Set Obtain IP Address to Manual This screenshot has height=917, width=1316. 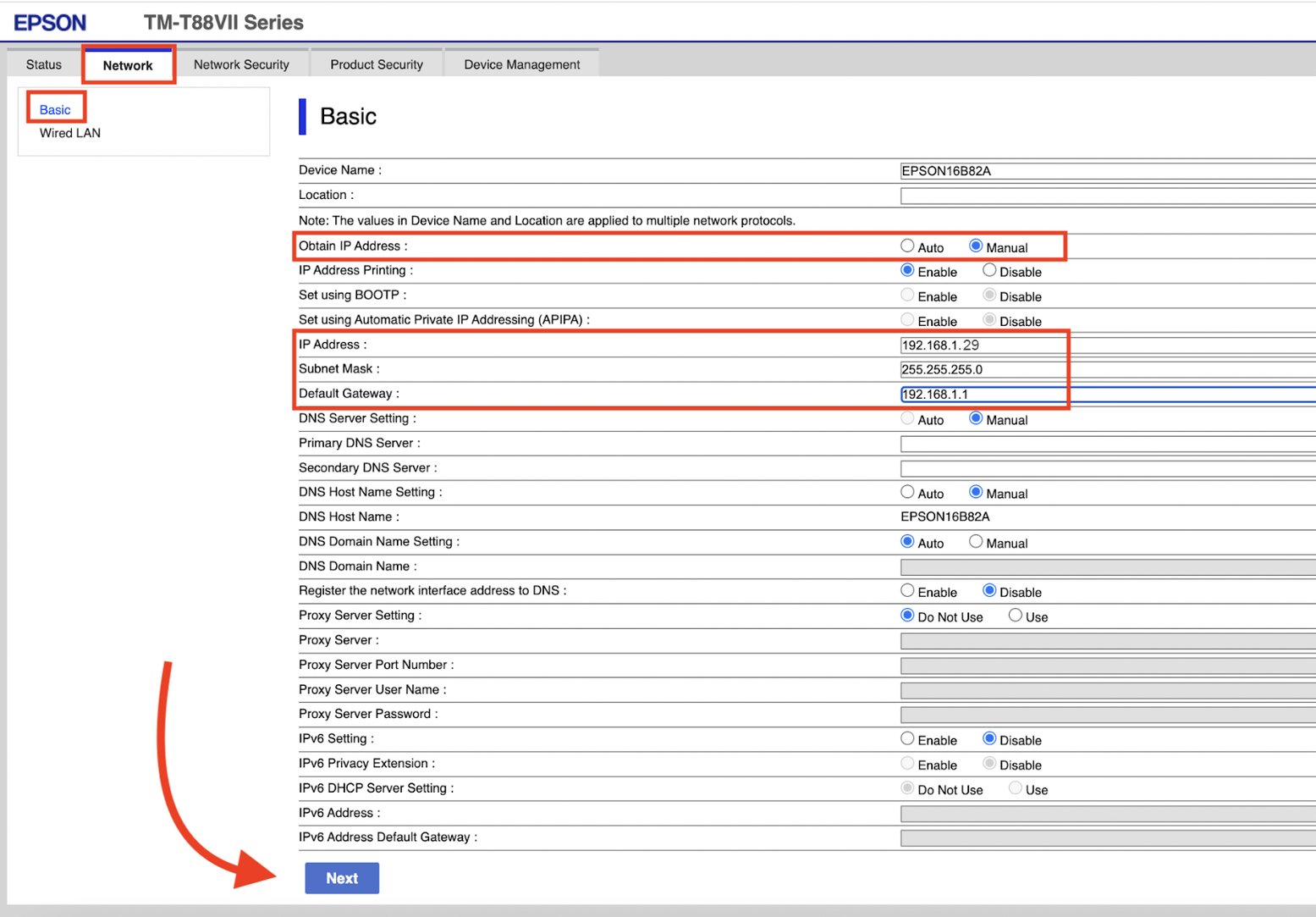coord(976,246)
